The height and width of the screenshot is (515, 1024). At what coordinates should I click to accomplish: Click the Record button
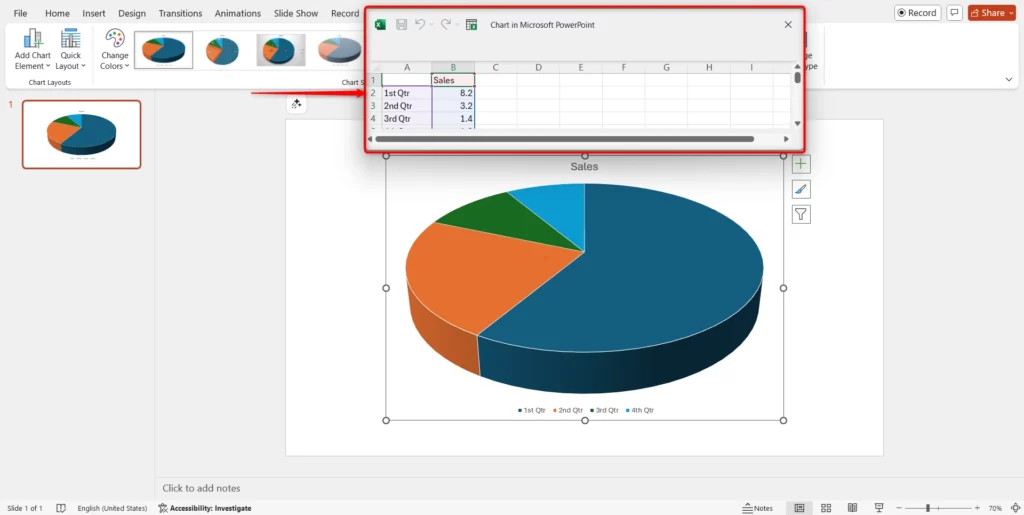click(916, 13)
